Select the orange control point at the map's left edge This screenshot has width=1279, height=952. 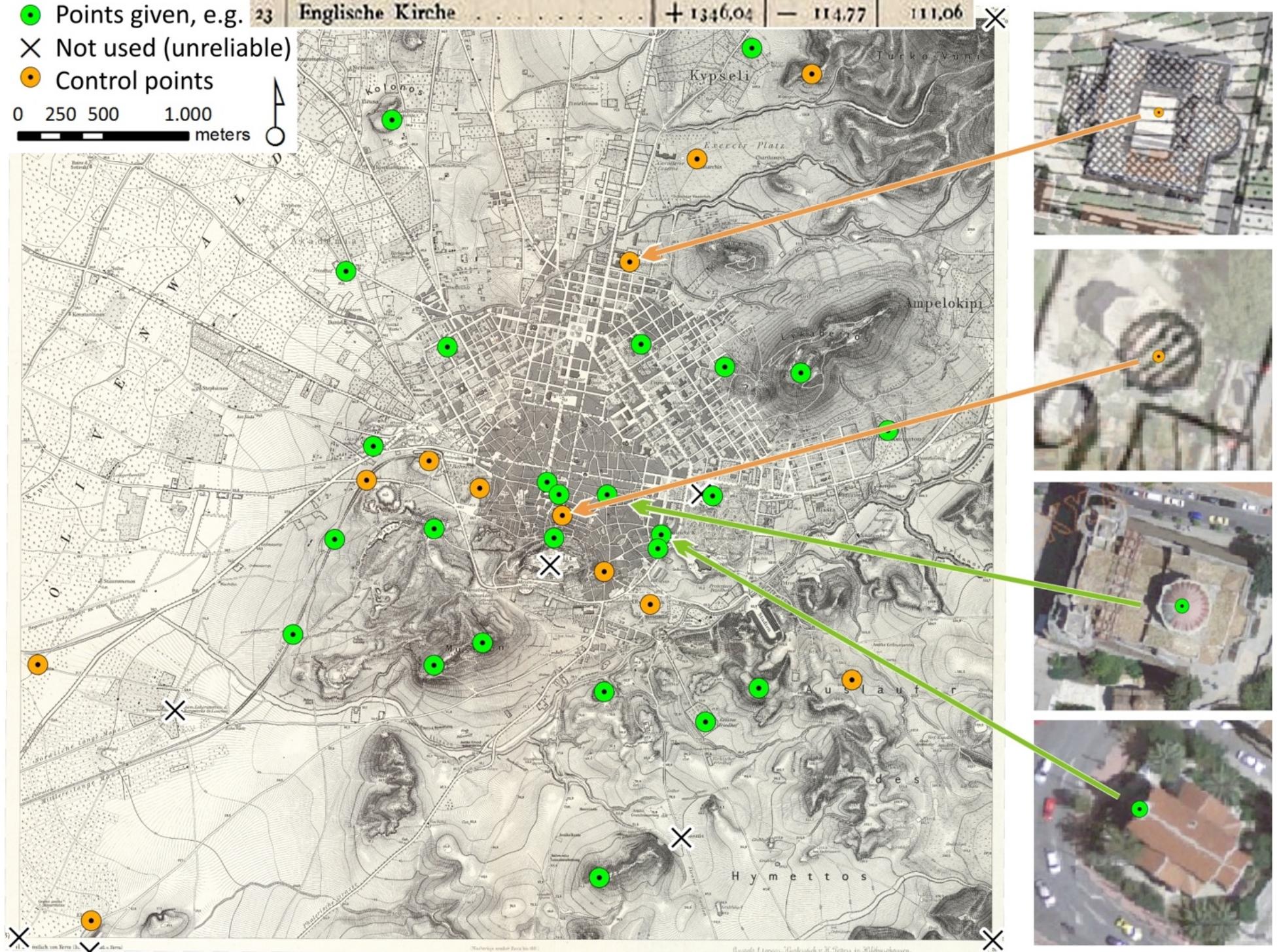37,665
